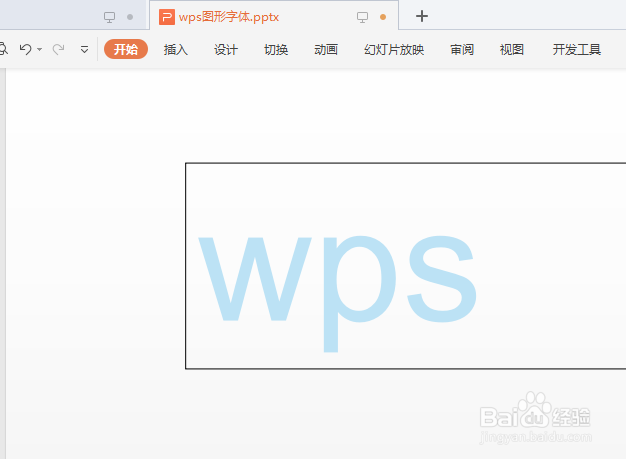Image resolution: width=626 pixels, height=459 pixels.
Task: Click the print preview icon at toolbar left edge
Action: pyautogui.click(x=3, y=49)
